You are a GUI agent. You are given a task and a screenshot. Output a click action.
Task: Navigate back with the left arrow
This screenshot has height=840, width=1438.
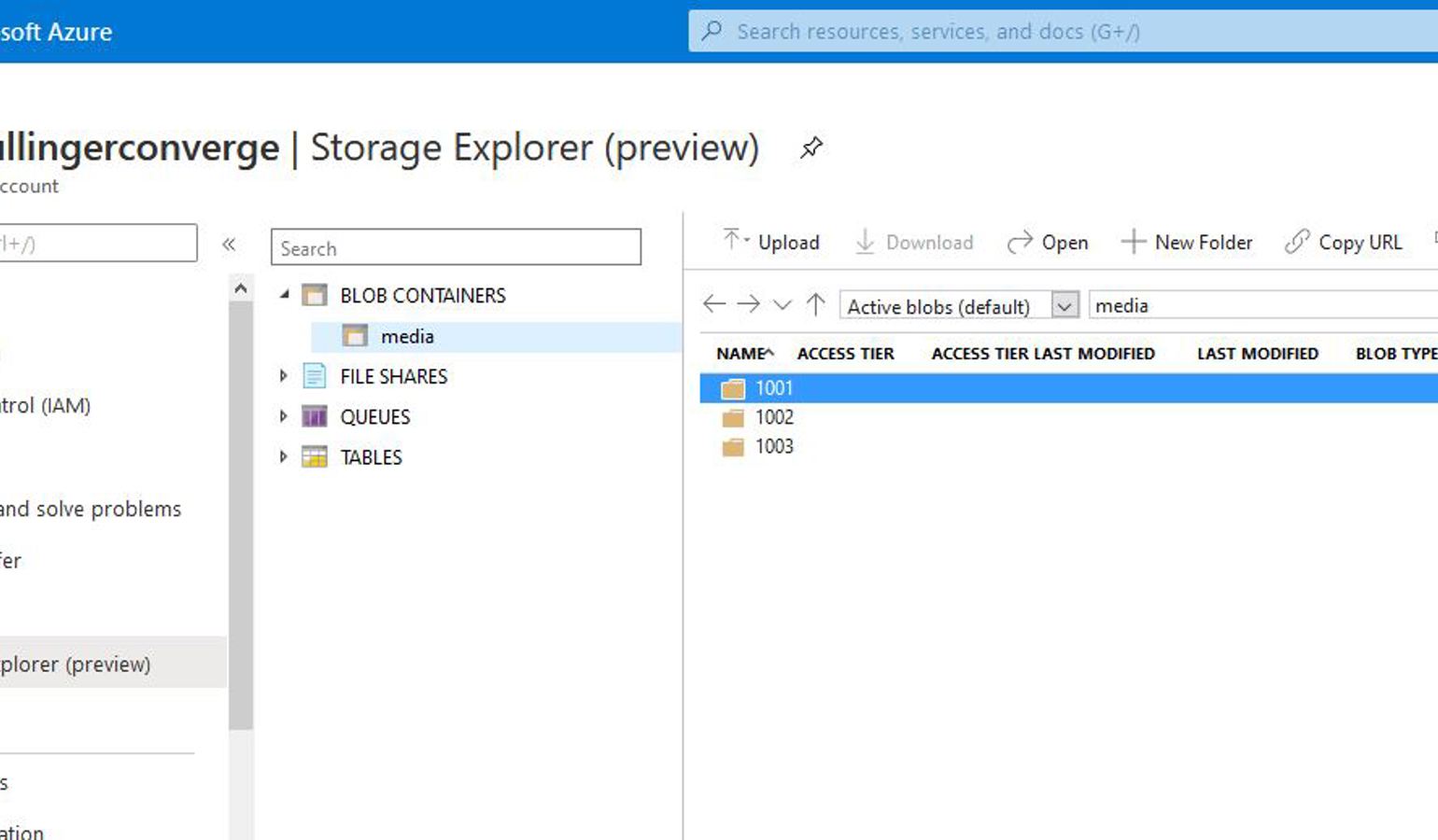pyautogui.click(x=714, y=304)
